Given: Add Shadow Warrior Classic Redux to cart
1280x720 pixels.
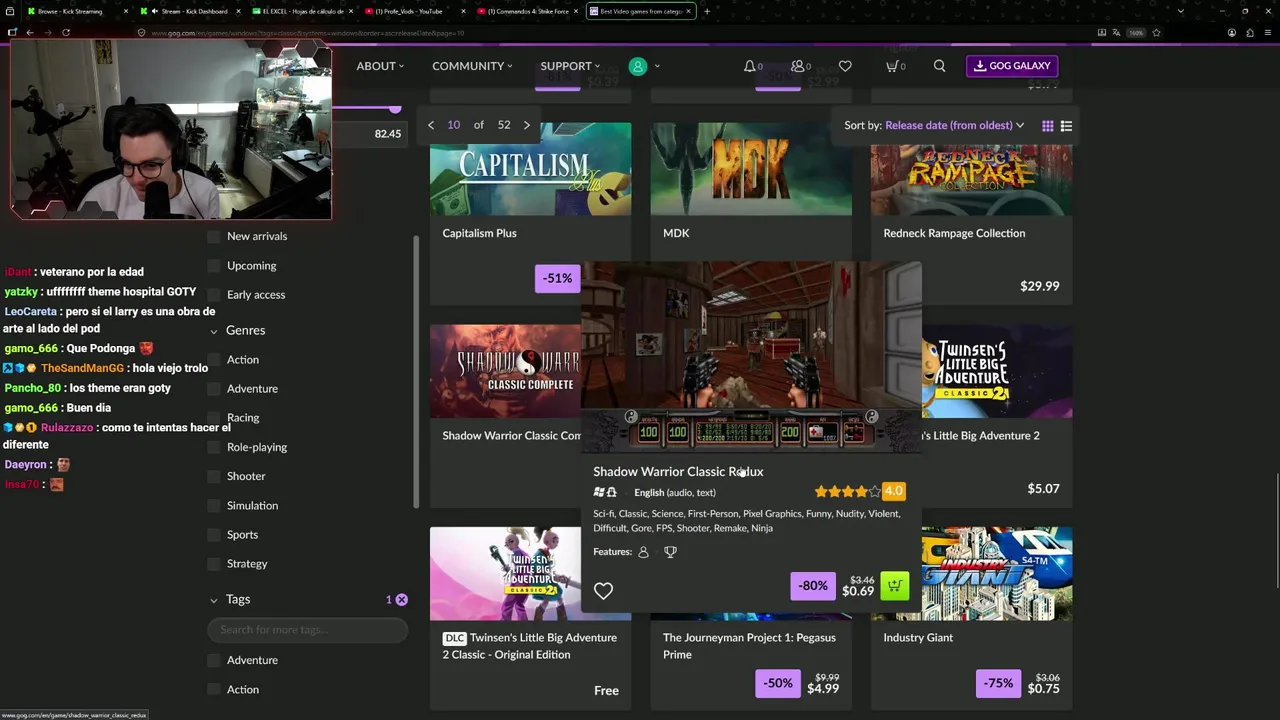Looking at the screenshot, I should [x=895, y=586].
